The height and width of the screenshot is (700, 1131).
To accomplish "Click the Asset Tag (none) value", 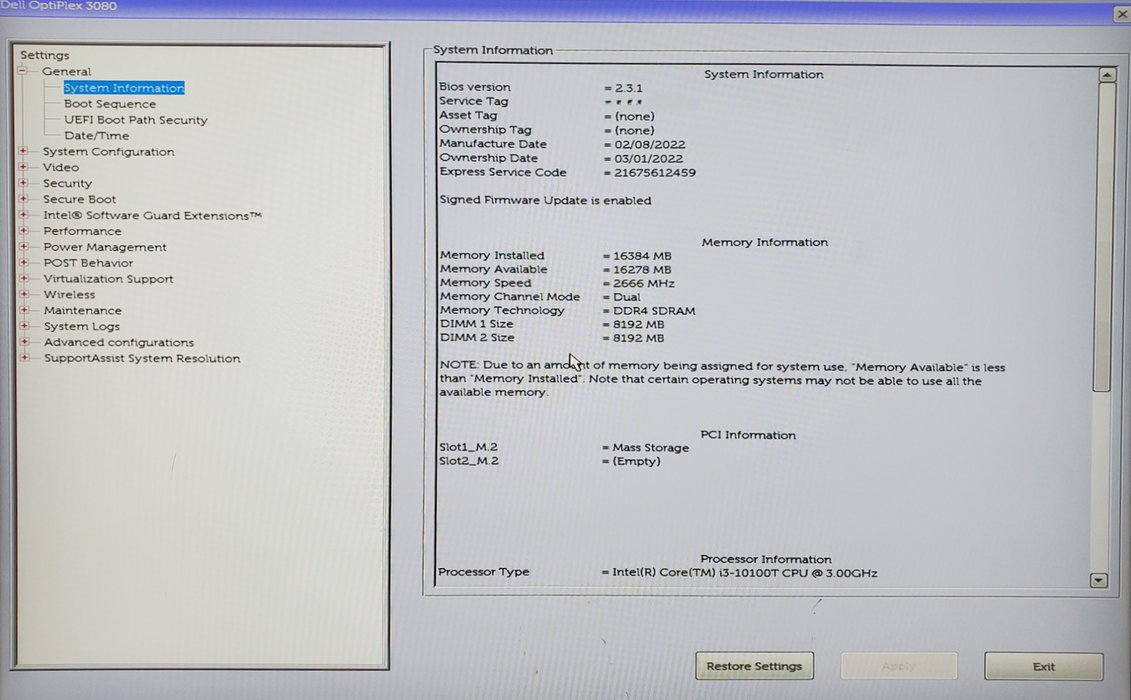I will click(634, 116).
